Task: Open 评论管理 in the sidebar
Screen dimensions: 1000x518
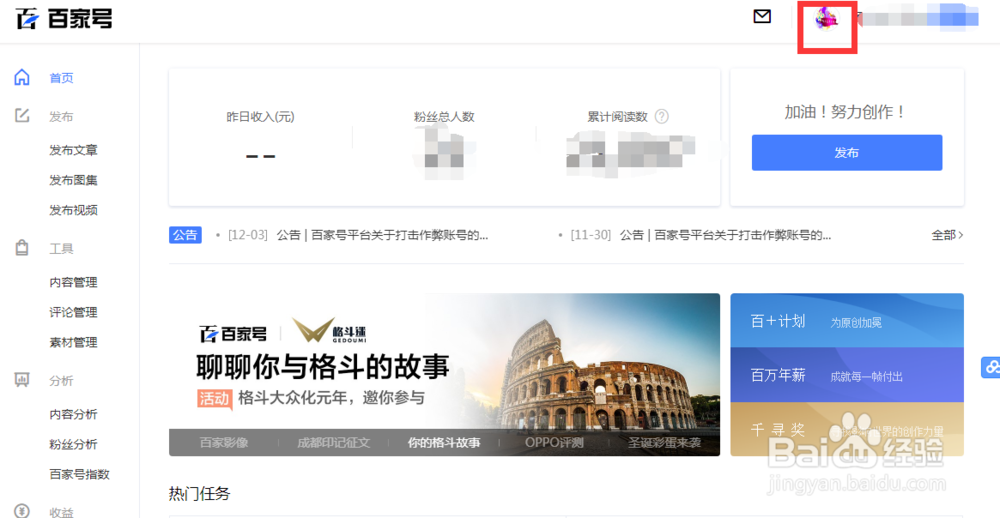Action: pyautogui.click(x=73, y=313)
